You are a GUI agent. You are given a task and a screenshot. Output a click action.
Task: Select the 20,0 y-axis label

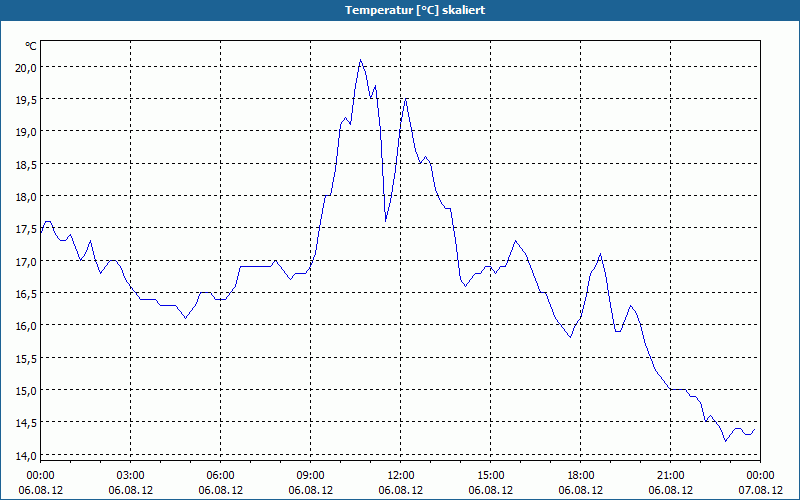point(26,67)
